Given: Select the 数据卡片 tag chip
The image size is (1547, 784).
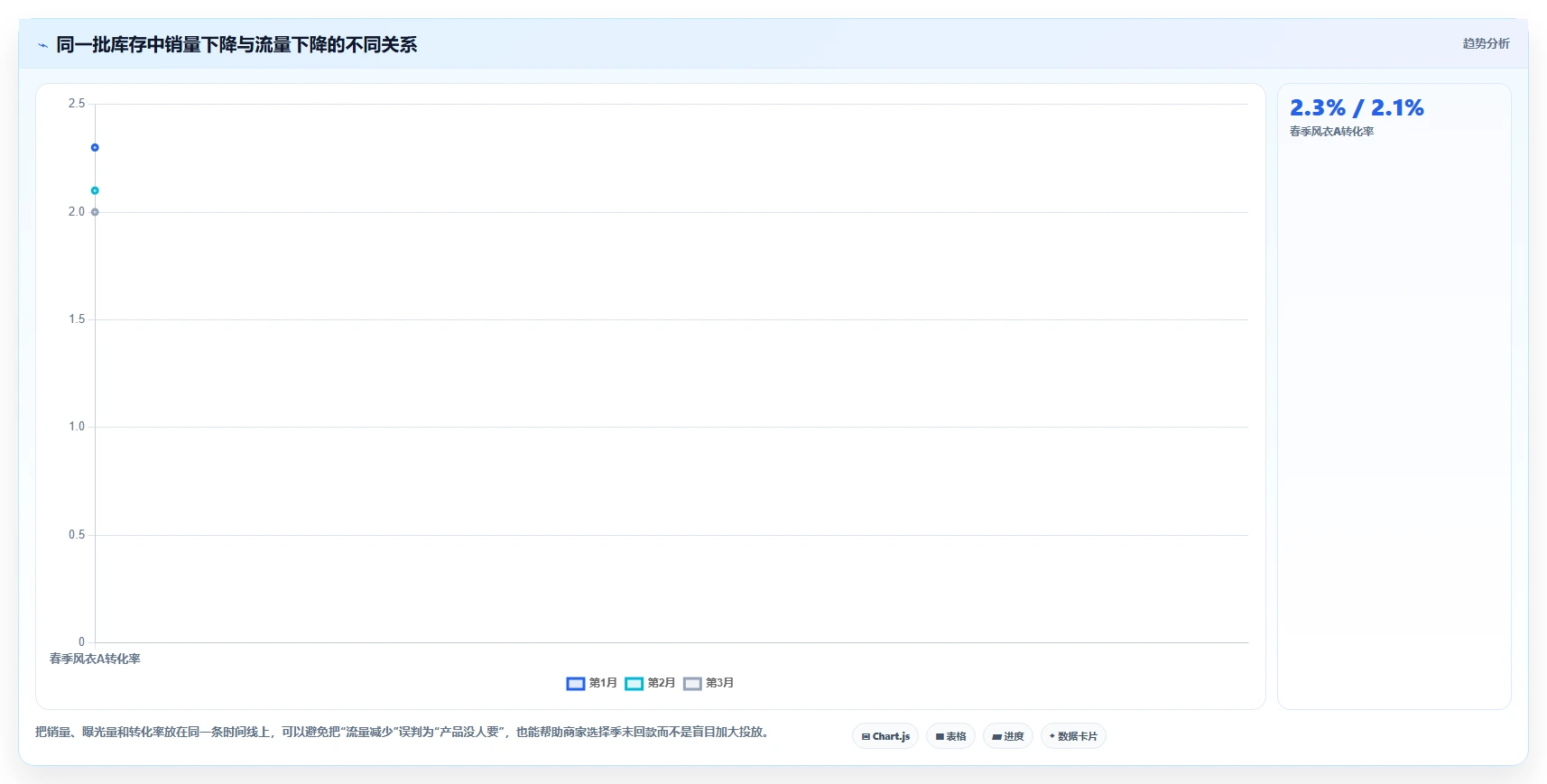Looking at the screenshot, I should coord(1073,736).
